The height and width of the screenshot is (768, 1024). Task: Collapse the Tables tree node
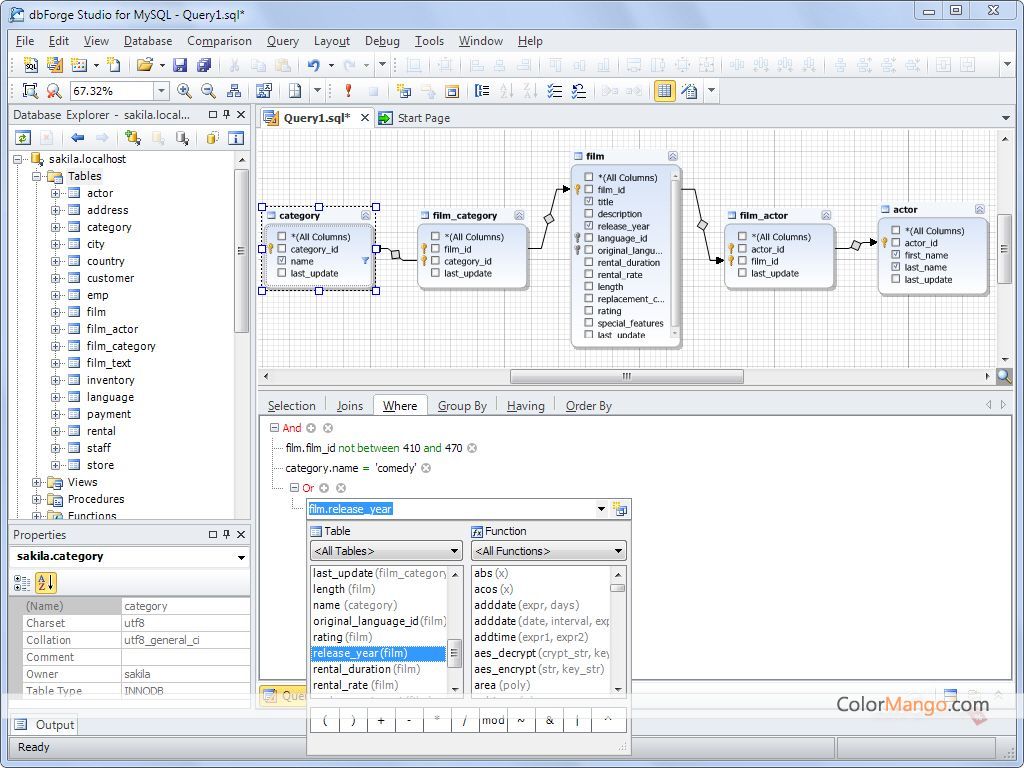click(37, 176)
